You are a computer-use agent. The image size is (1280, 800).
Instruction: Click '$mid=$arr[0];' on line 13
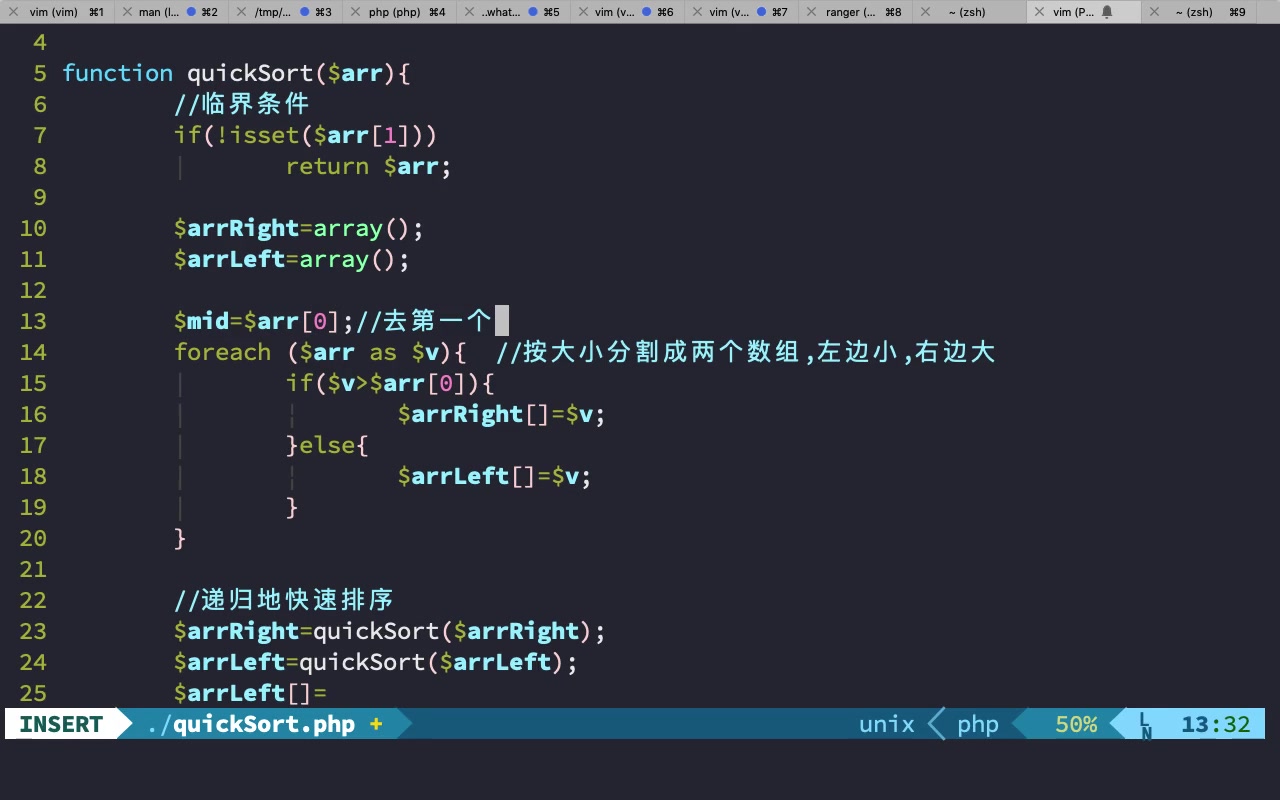264,321
